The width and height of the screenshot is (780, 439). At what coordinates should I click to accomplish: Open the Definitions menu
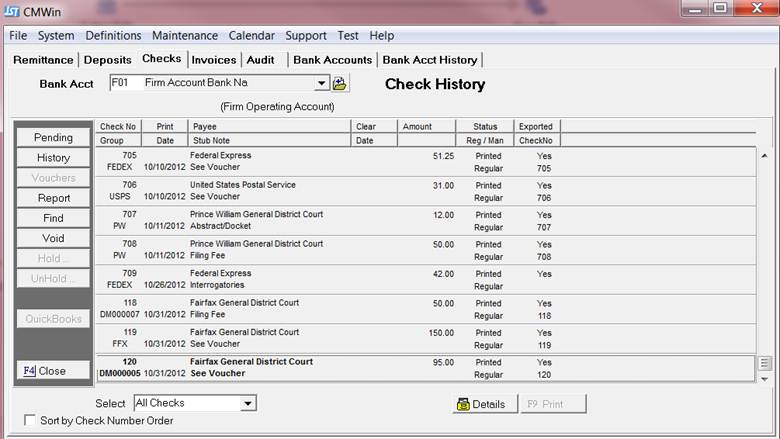click(x=113, y=35)
